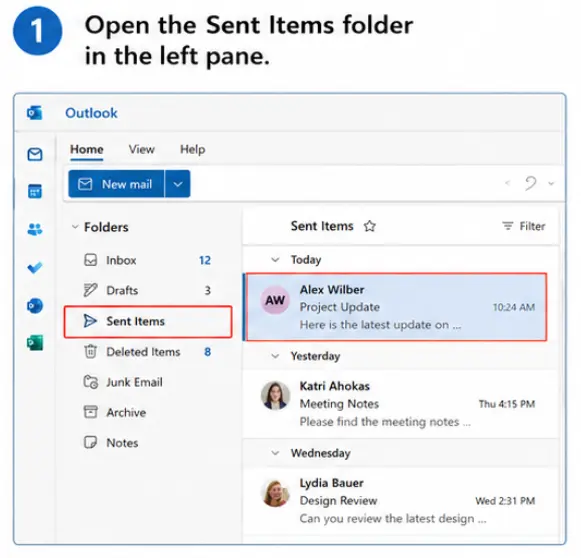Screen dimensions: 581x558
Task: Click the Drafts count 3
Action: coord(208,290)
